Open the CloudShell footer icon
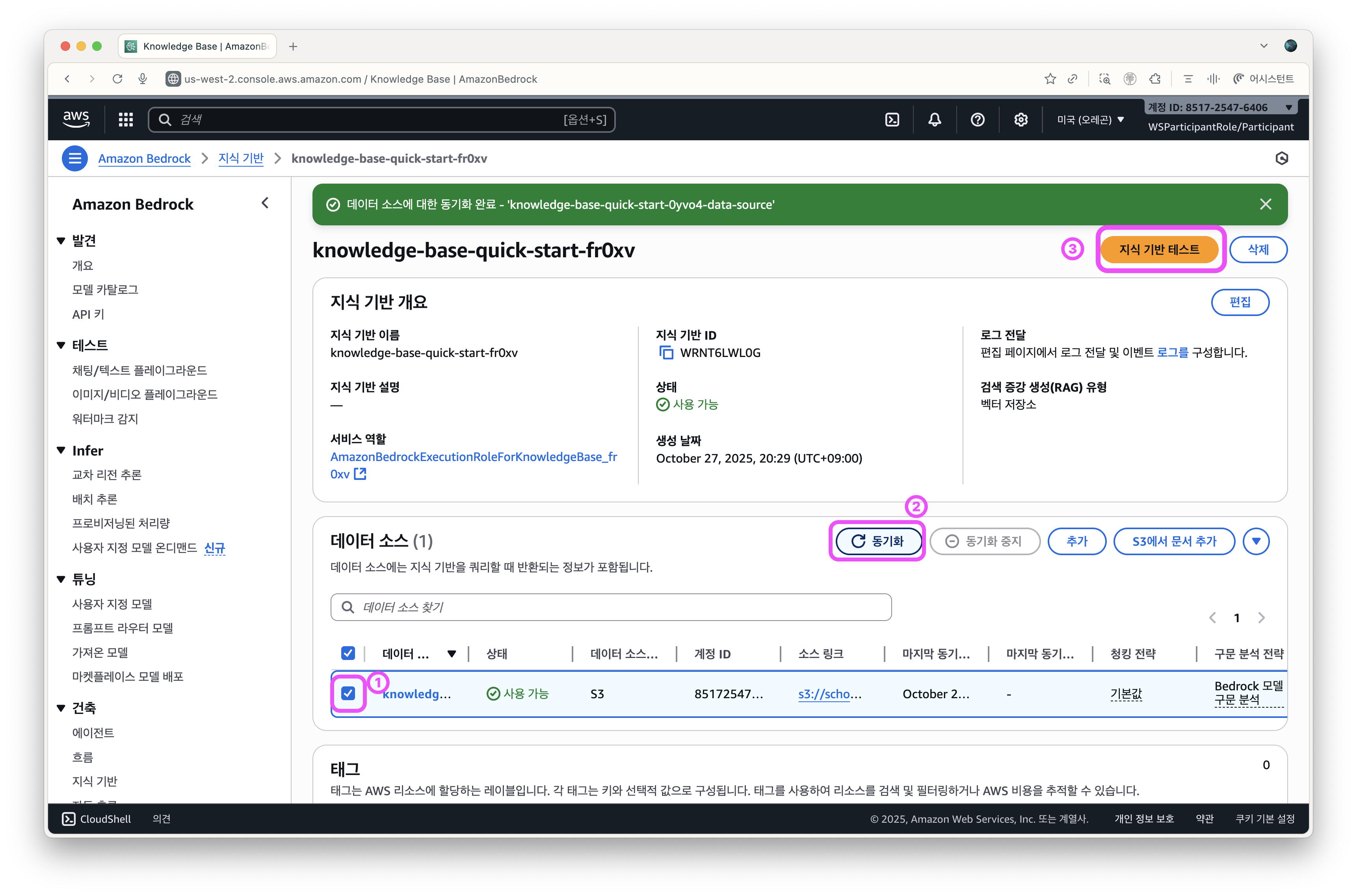1357x896 pixels. 69,819
